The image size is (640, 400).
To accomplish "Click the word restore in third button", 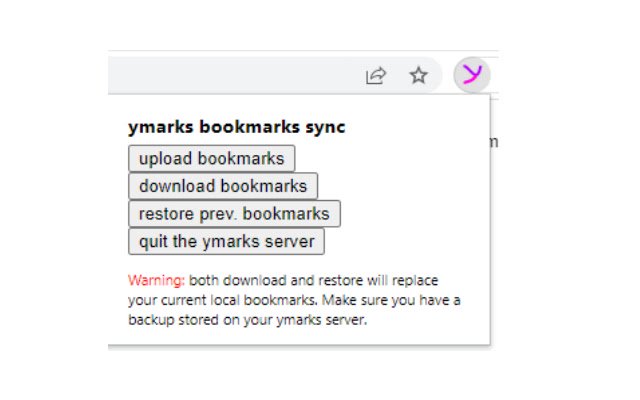I will [165, 214].
